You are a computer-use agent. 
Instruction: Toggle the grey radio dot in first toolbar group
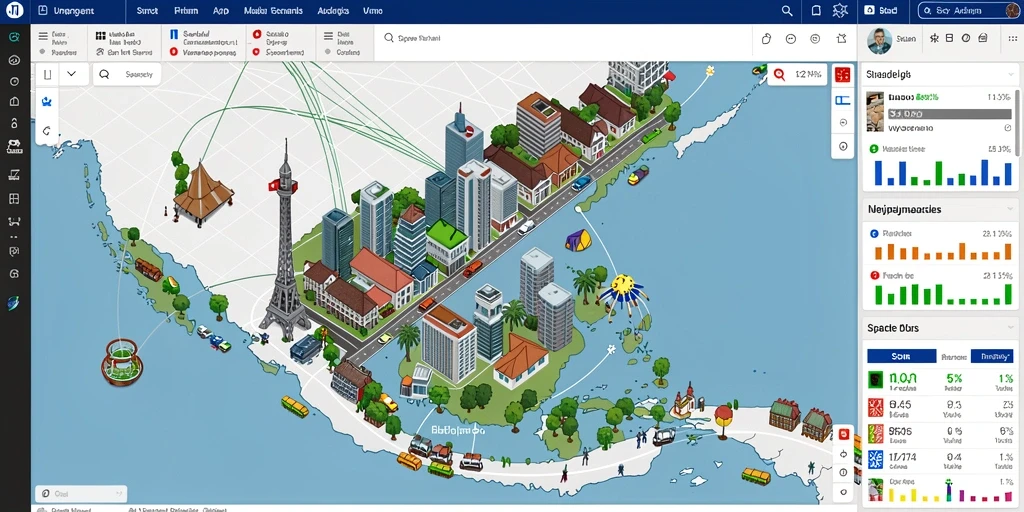point(42,52)
